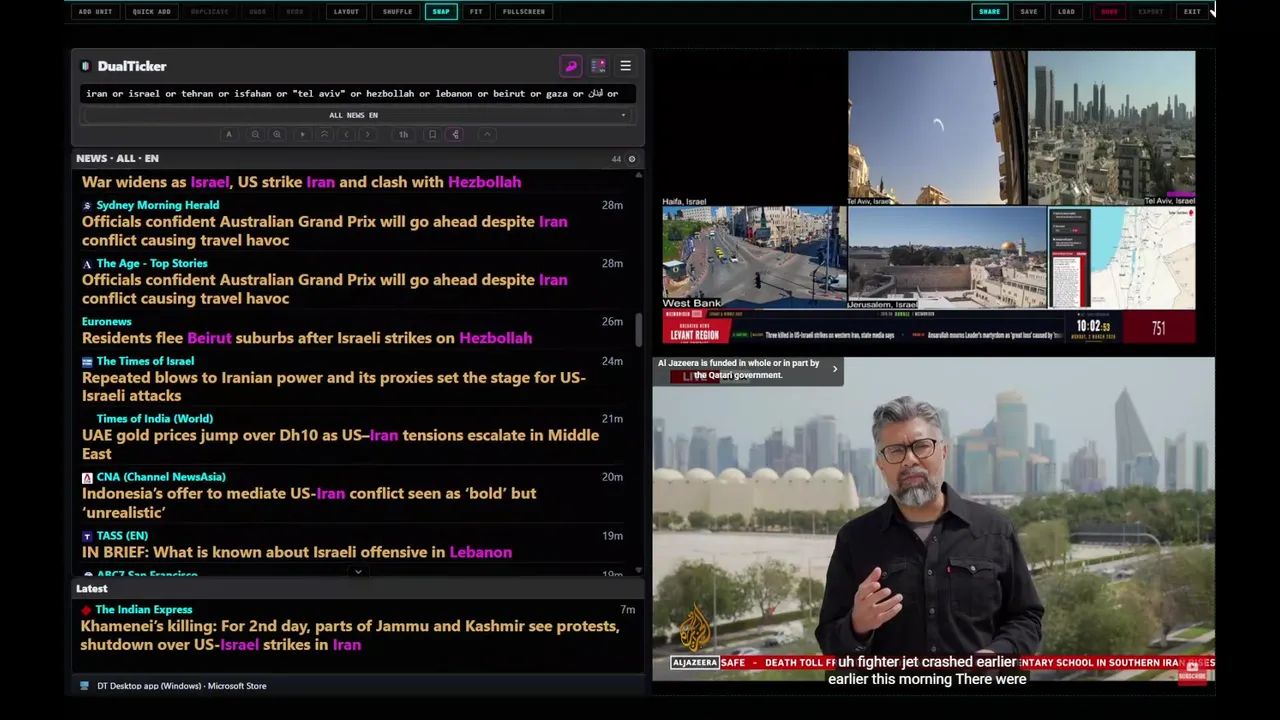Select the West Bank street camera feed

754,258
